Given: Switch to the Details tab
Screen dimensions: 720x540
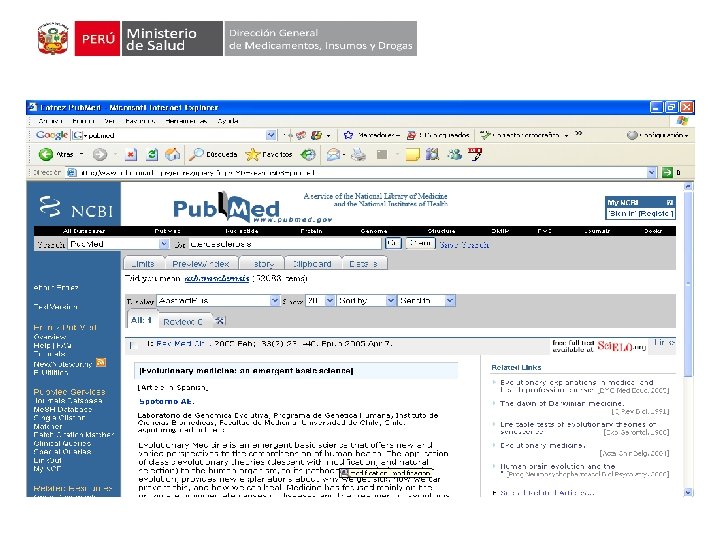Looking at the screenshot, I should [x=365, y=264].
